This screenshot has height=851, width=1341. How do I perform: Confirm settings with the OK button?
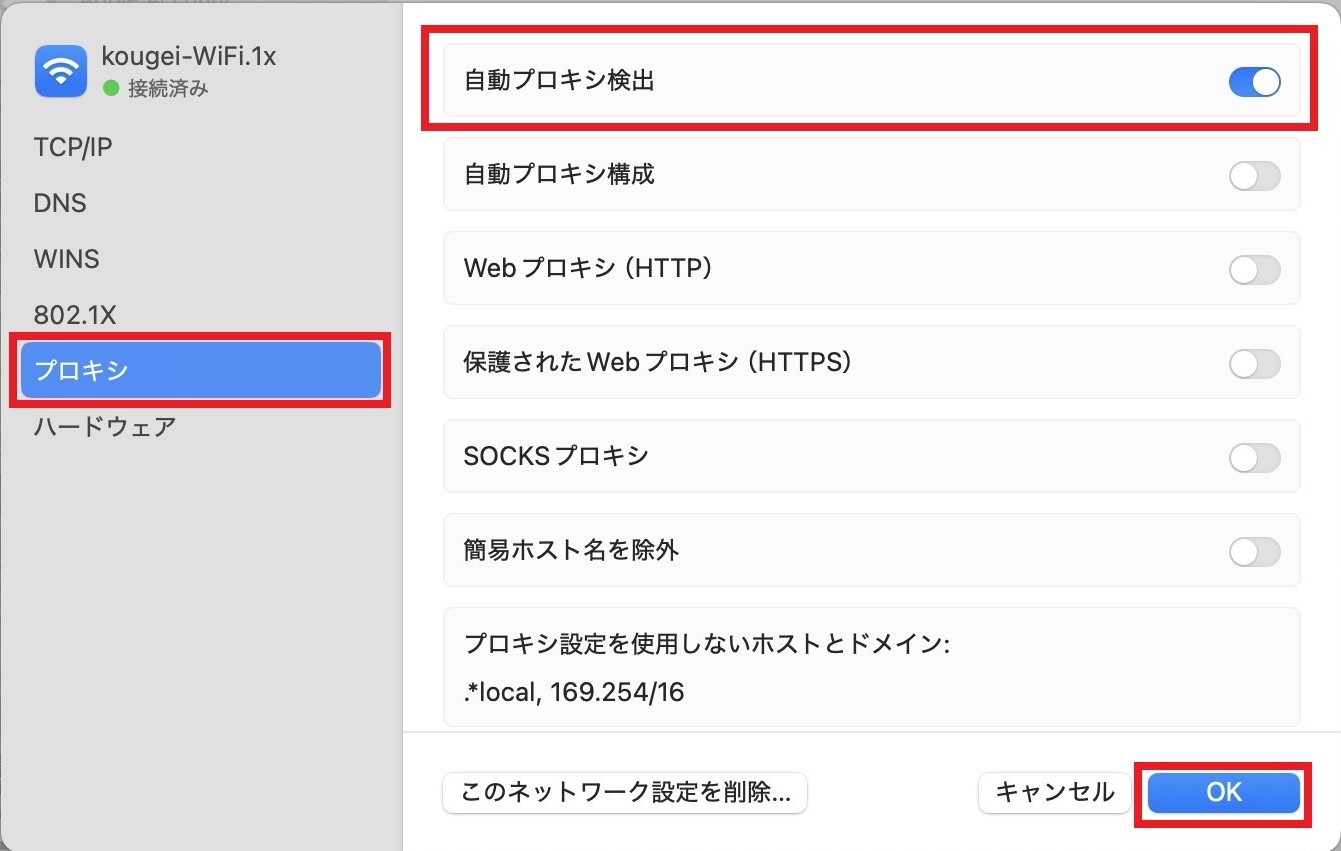(x=1224, y=793)
